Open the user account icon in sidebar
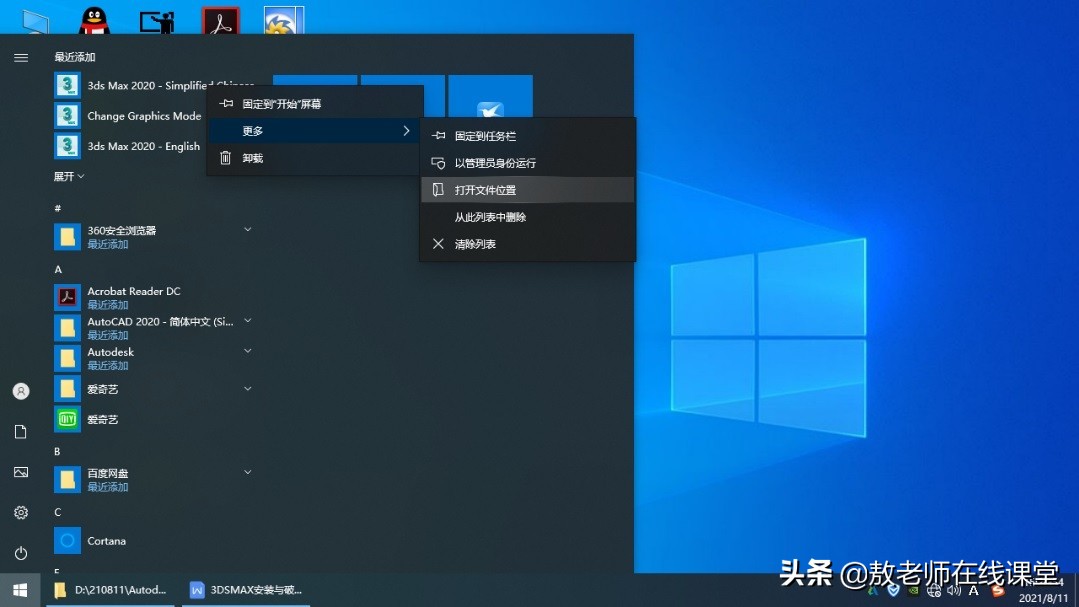This screenshot has height=607, width=1079. [20, 390]
